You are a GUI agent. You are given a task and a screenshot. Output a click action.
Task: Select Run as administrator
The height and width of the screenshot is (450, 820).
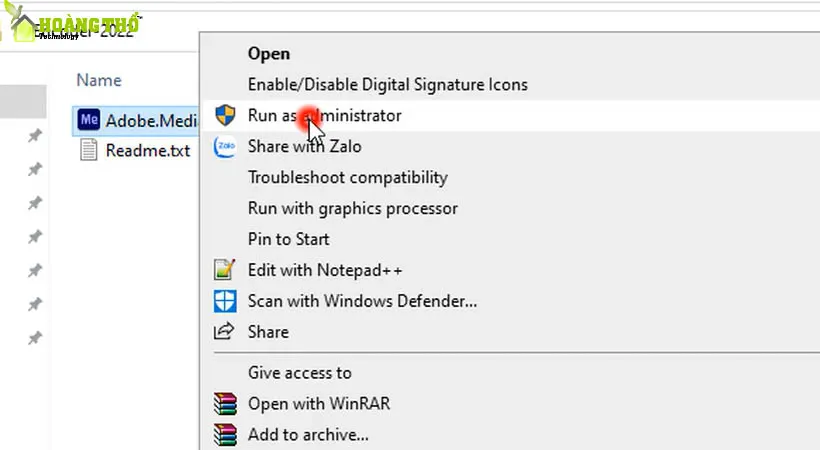[324, 115]
